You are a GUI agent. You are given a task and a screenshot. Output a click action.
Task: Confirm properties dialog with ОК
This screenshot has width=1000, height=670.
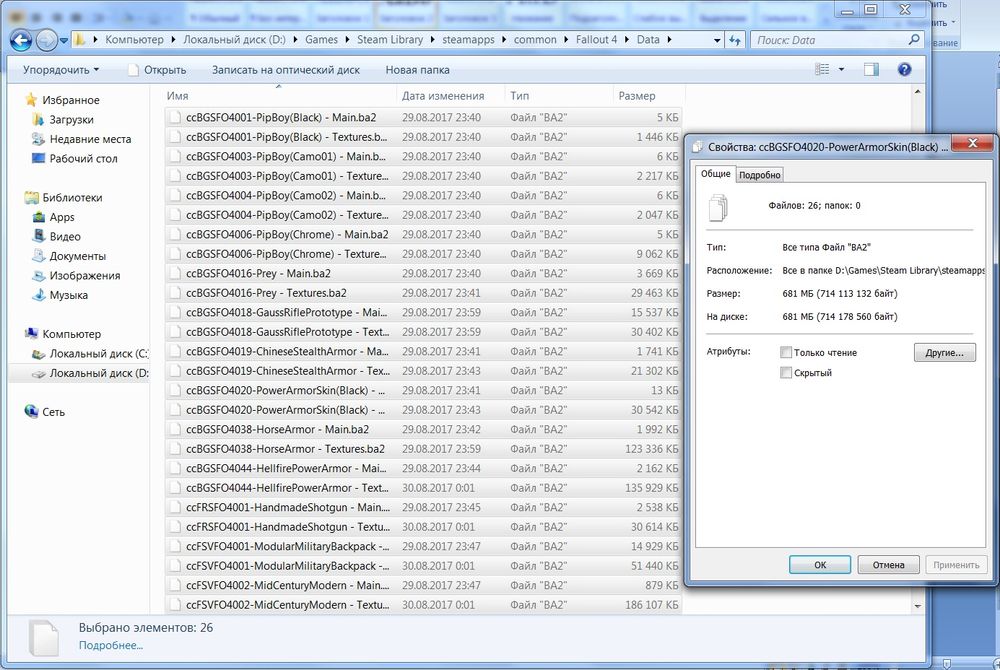820,565
